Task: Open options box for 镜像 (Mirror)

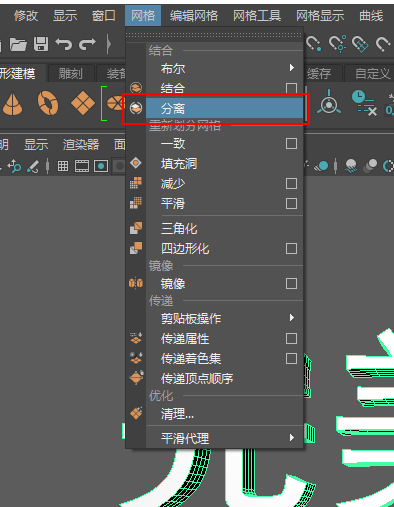Action: pyautogui.click(x=291, y=283)
